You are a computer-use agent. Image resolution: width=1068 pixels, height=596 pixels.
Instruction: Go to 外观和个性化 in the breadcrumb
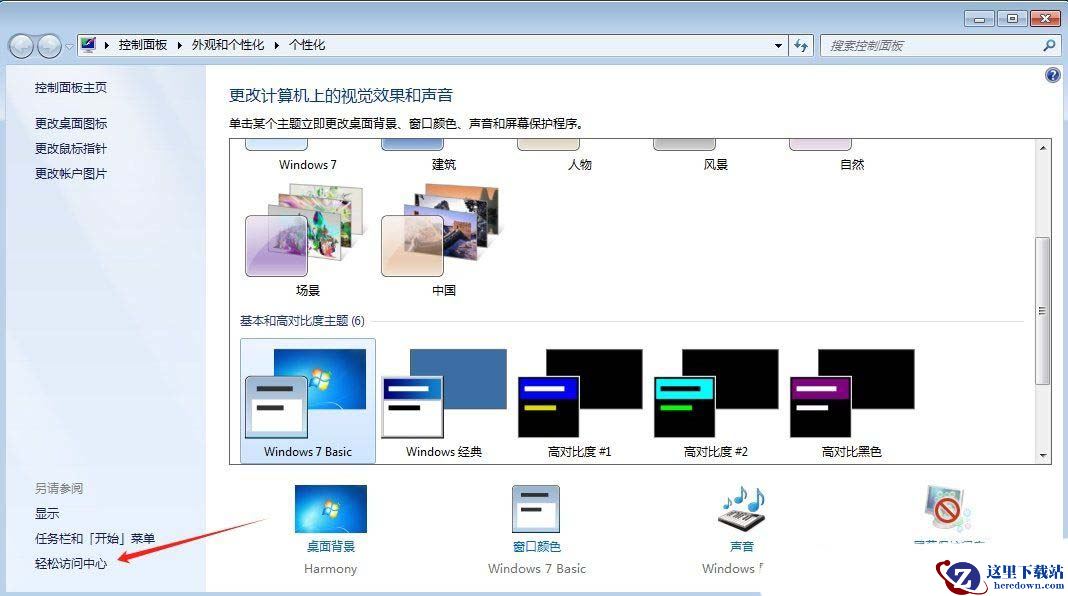tap(227, 45)
